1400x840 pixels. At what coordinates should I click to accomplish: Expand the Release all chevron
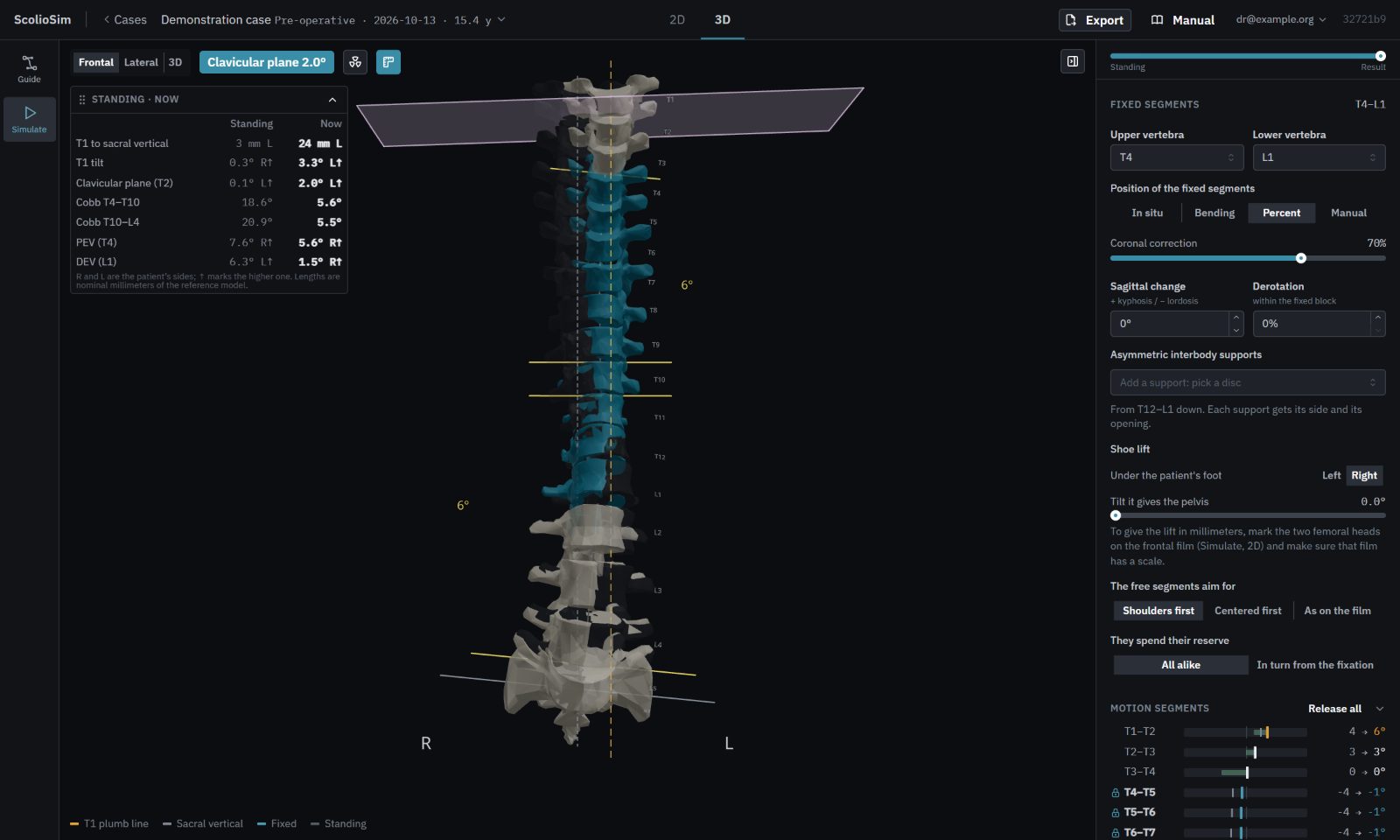[1380, 709]
